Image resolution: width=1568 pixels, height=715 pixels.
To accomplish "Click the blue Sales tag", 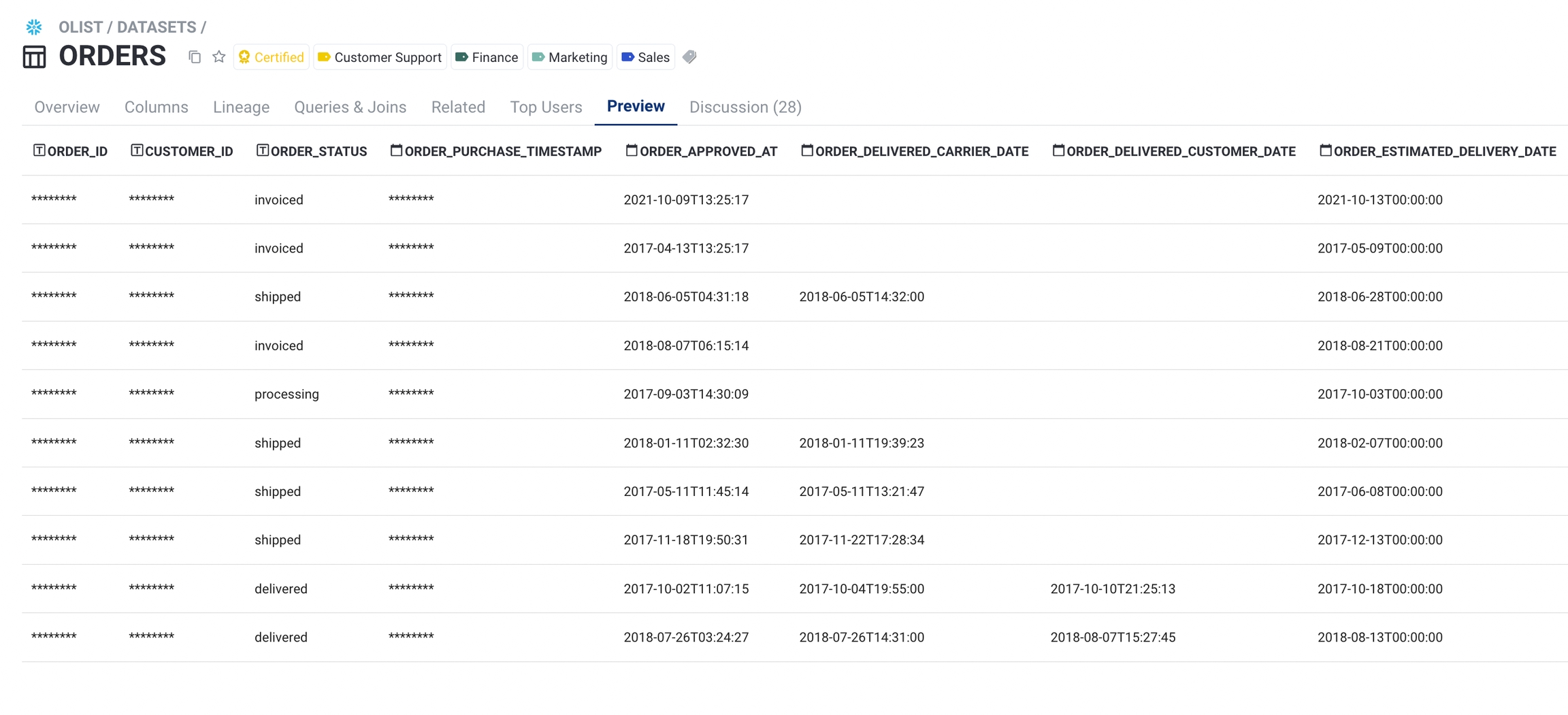I will point(645,57).
